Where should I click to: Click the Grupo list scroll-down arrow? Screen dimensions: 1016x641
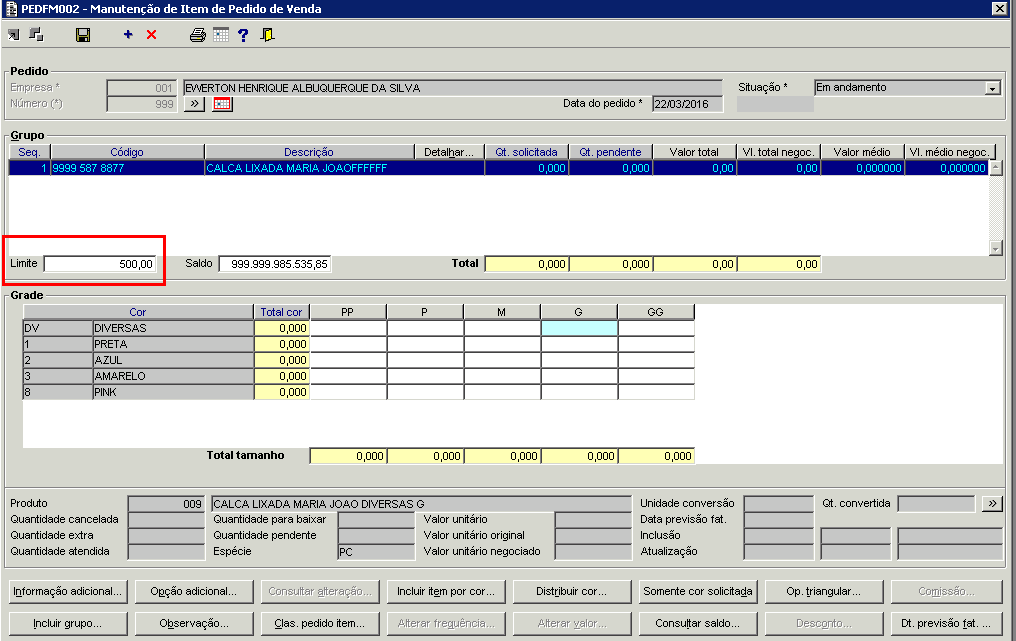[995, 247]
